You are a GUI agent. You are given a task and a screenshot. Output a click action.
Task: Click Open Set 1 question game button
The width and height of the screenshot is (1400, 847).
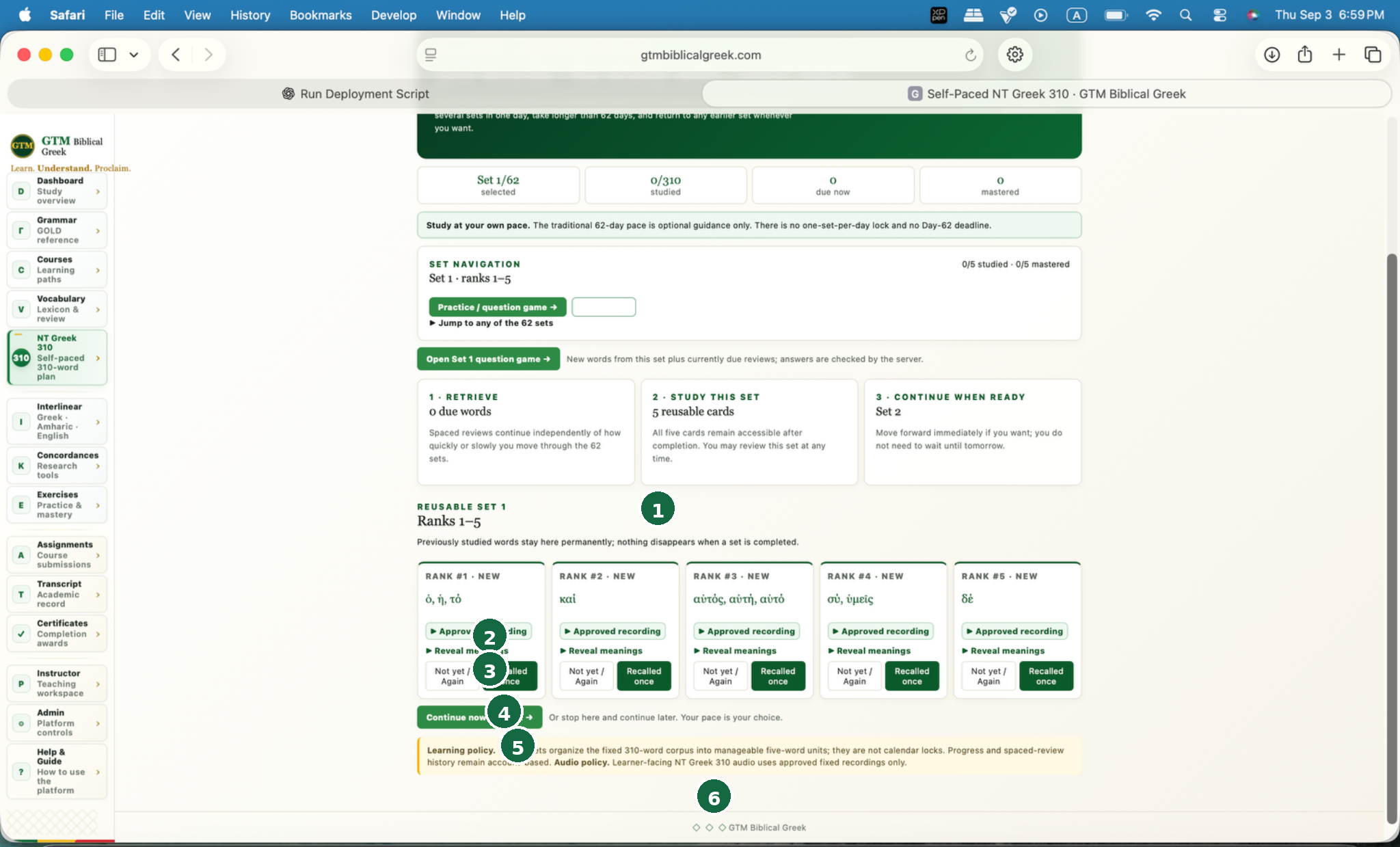point(488,359)
